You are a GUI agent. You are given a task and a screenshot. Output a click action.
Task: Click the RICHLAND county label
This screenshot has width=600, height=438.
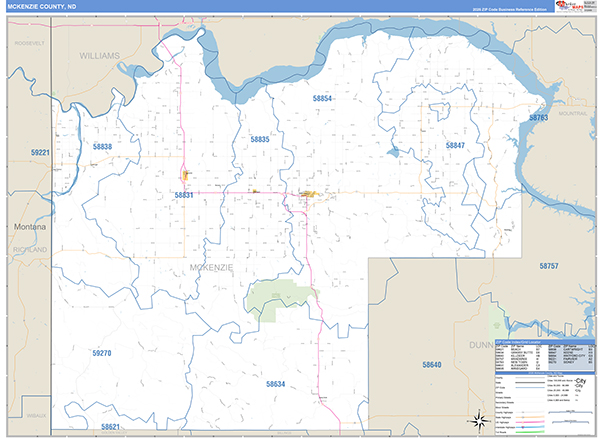[30, 250]
